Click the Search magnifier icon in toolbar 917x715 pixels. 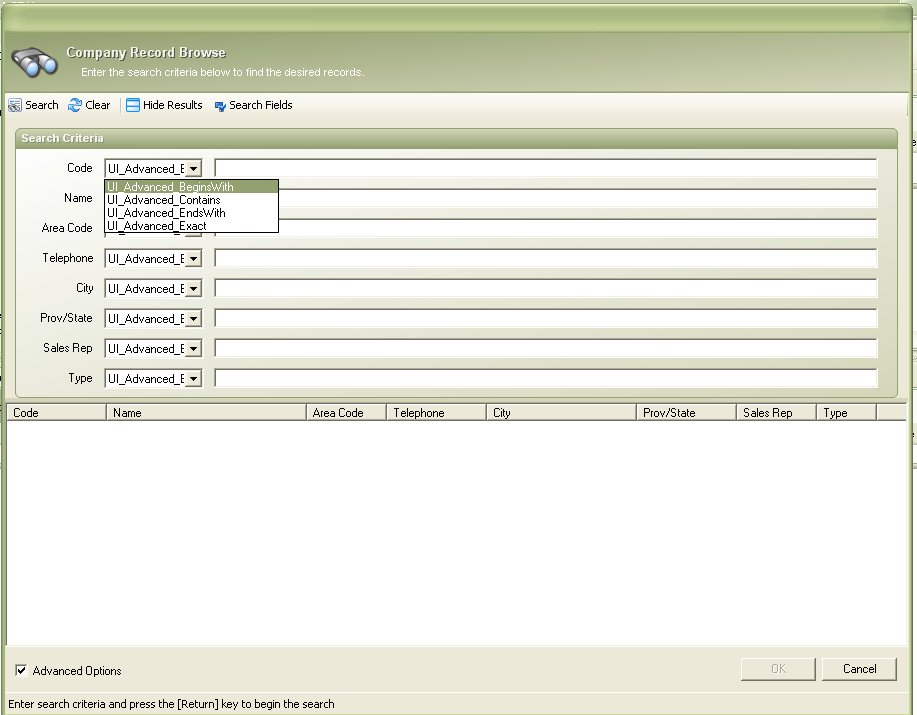point(15,105)
